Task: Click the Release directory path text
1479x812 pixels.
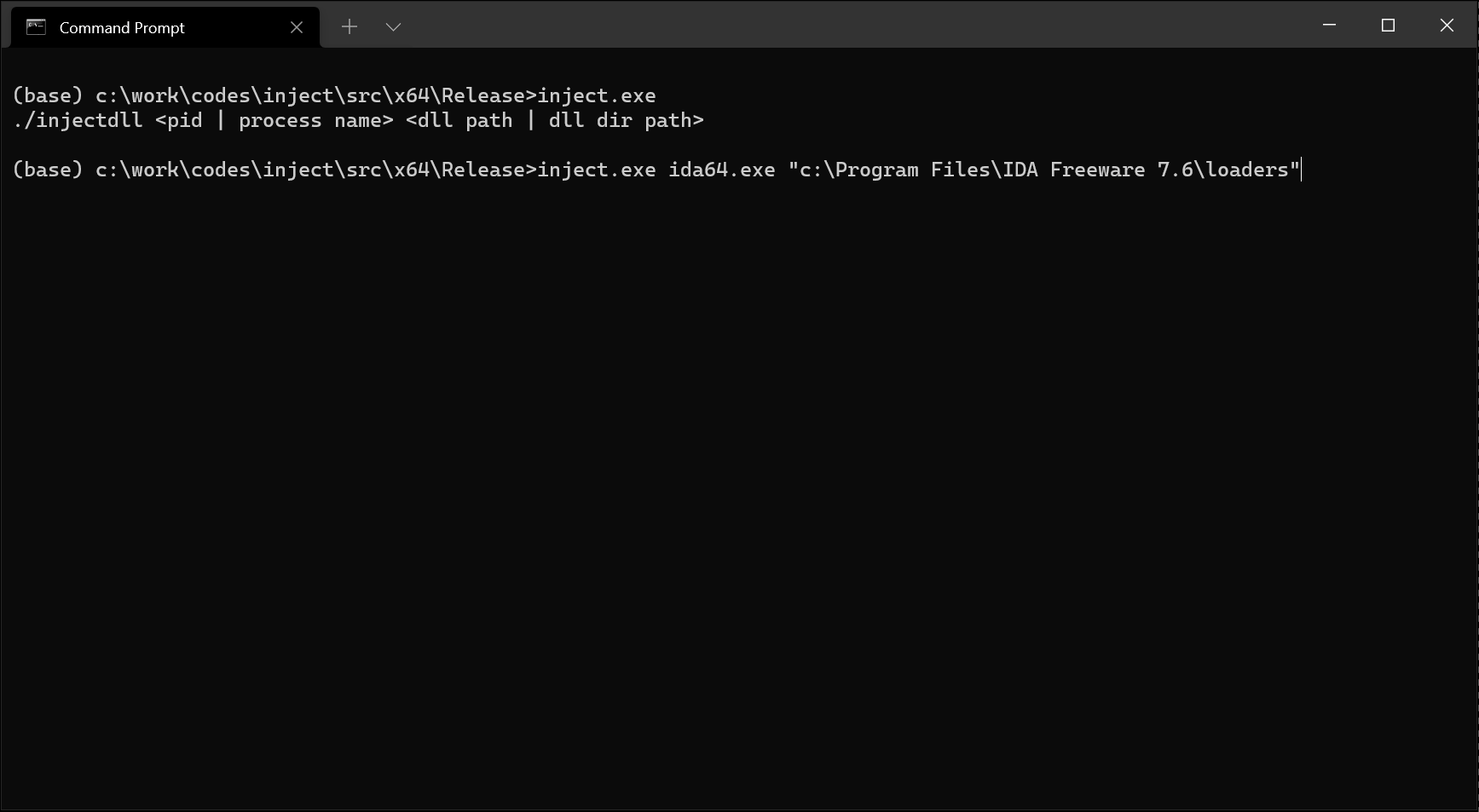Action: tap(477, 95)
